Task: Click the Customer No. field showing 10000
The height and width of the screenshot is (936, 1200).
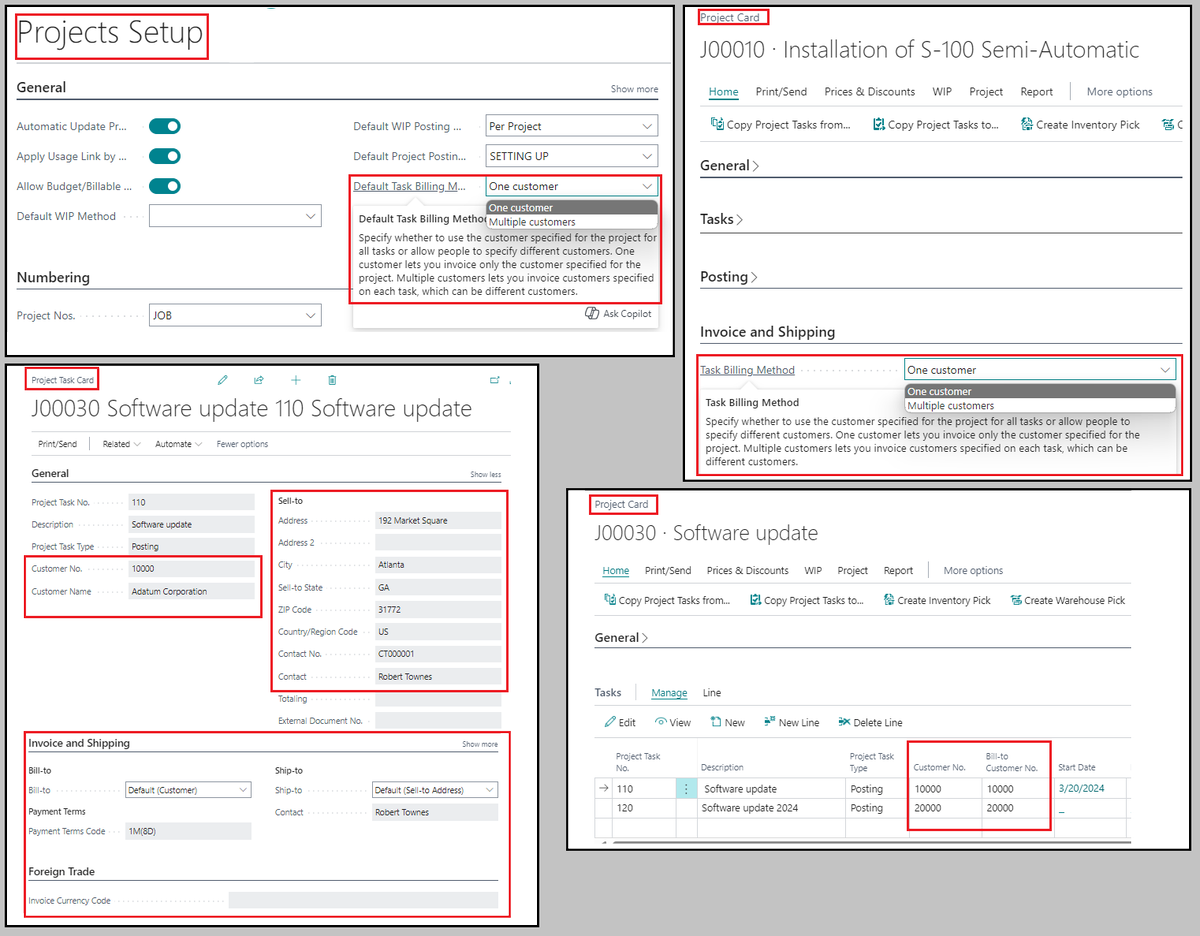Action: 192,569
